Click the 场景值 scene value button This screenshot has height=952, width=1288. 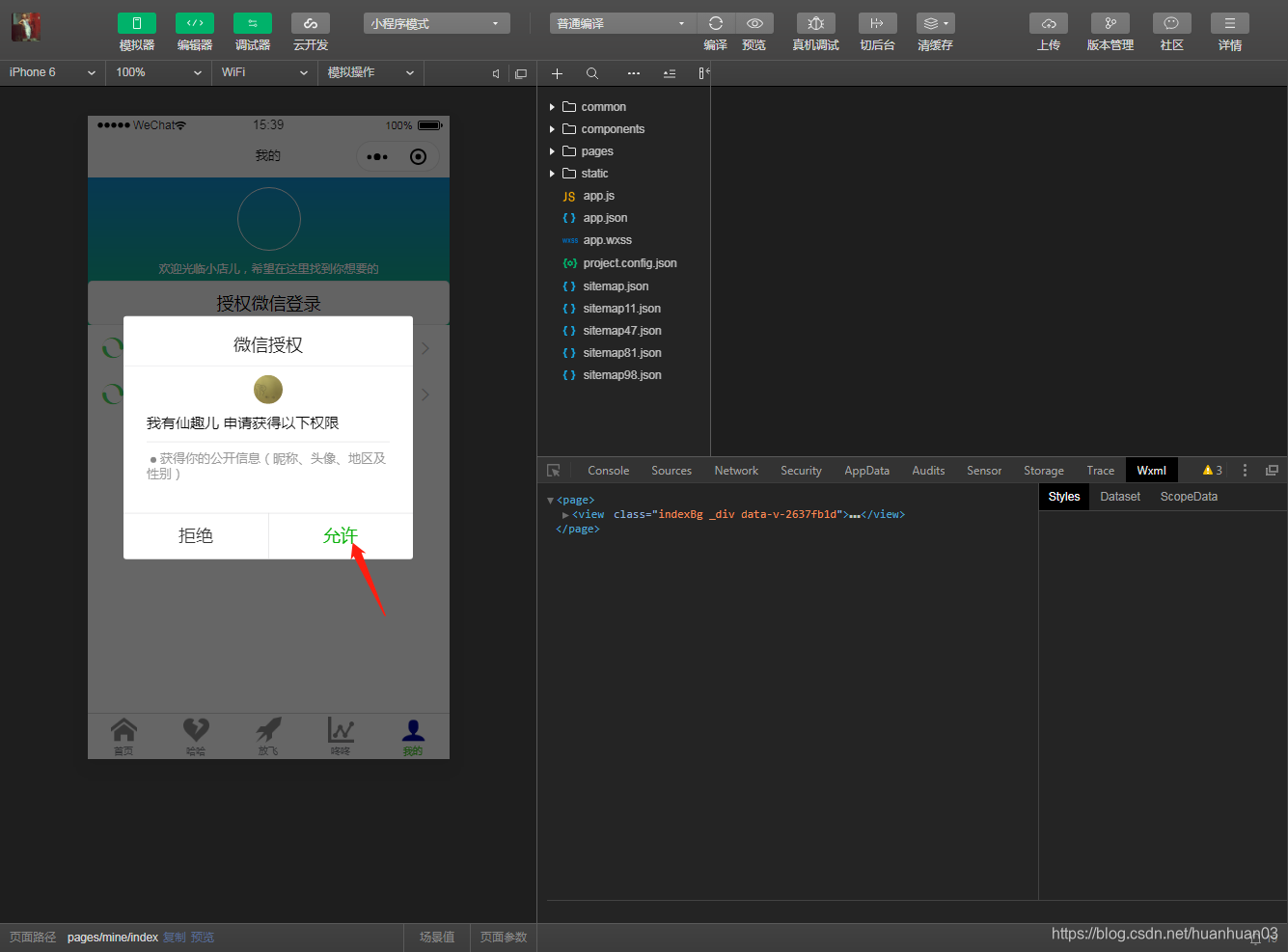click(437, 938)
